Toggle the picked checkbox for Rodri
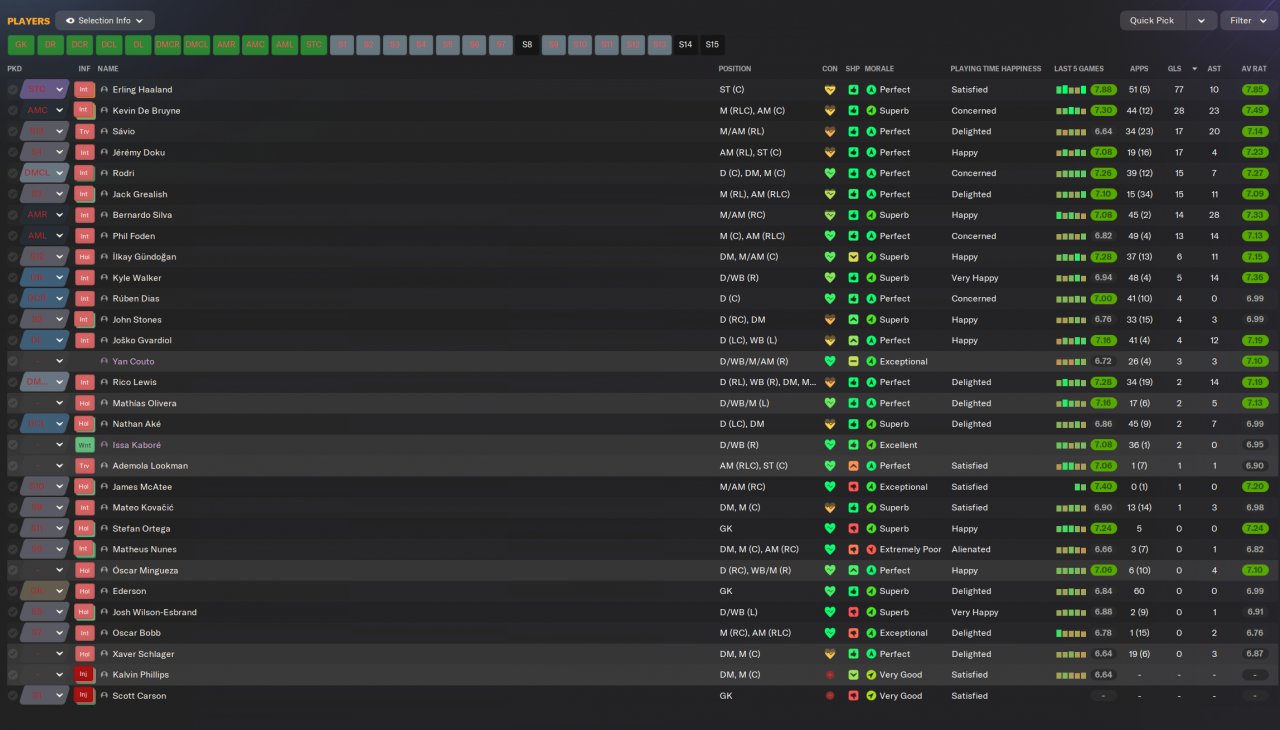This screenshot has height=730, width=1280. (13, 173)
